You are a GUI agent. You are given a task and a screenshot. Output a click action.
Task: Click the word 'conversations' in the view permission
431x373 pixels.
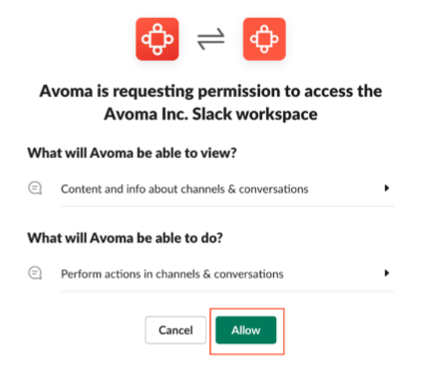[273, 189]
